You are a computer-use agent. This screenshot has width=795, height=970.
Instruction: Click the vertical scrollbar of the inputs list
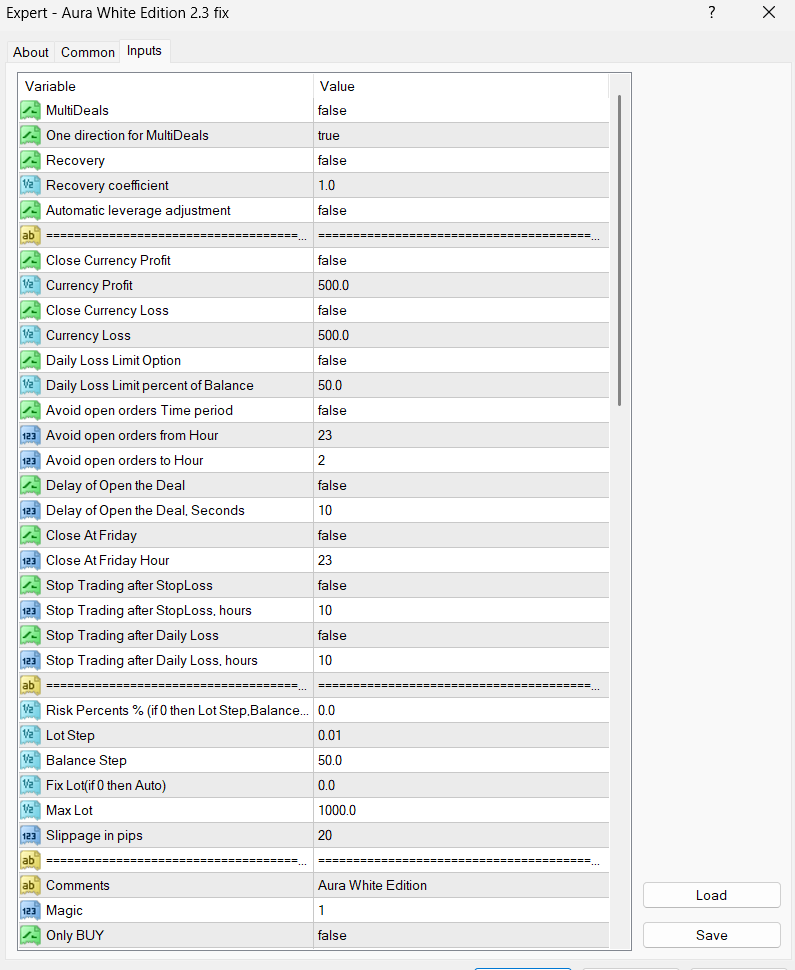tap(620, 250)
